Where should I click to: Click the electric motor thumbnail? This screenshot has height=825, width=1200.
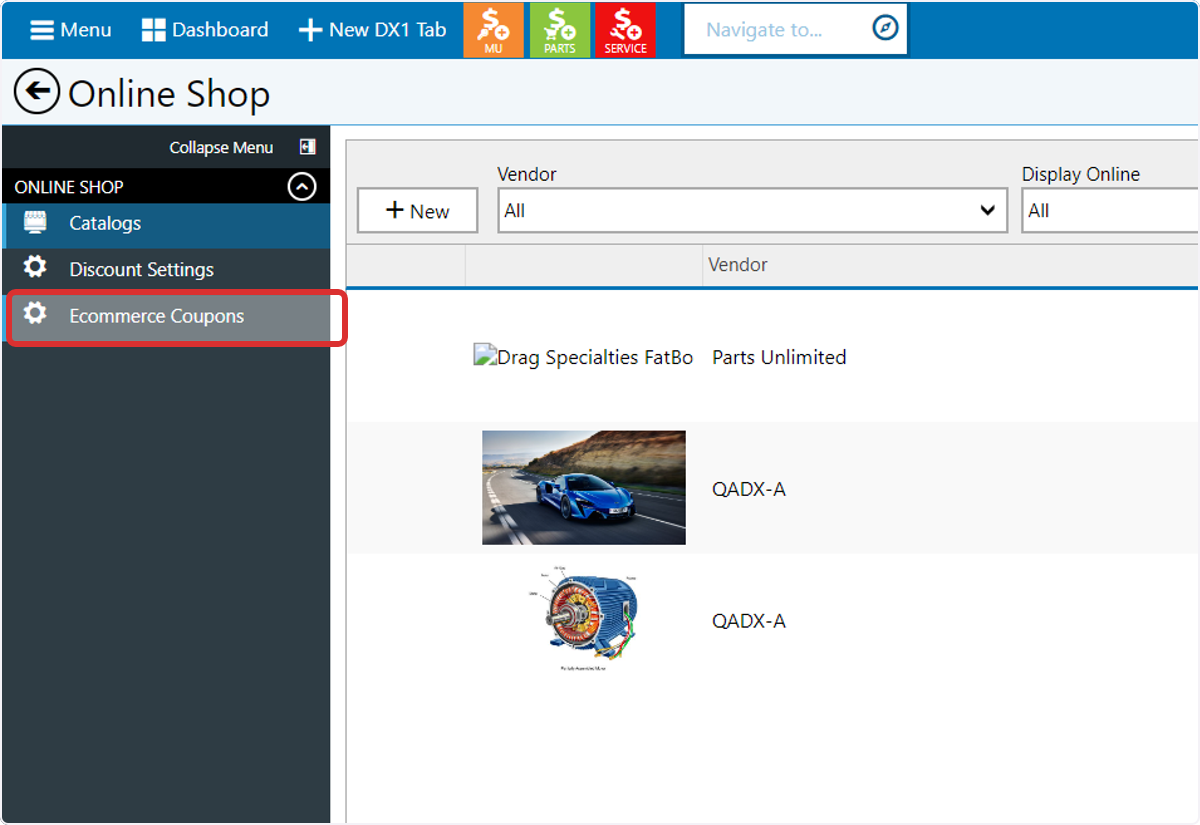pos(584,621)
